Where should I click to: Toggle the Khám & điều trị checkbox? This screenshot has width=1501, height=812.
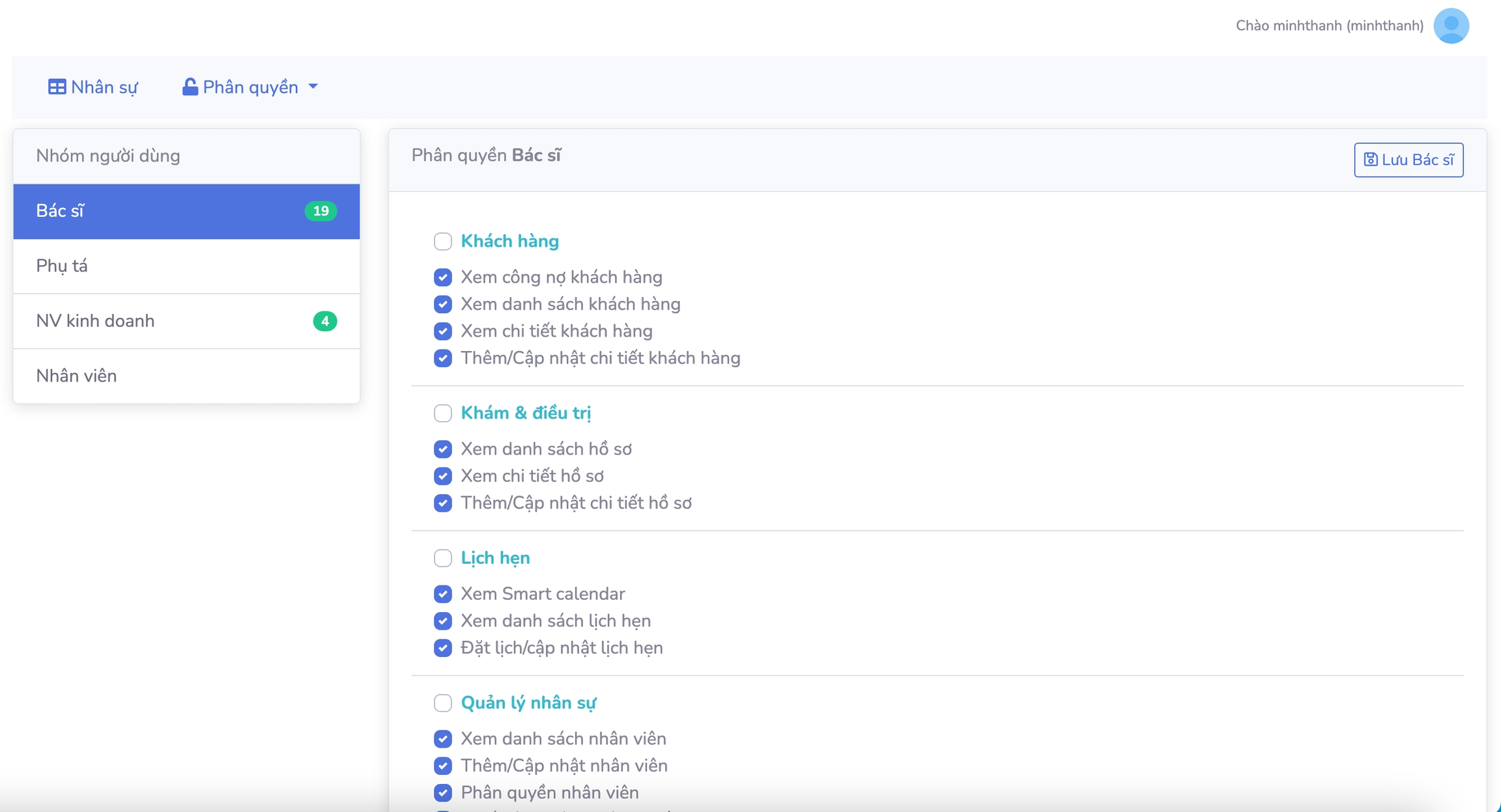[x=443, y=413]
